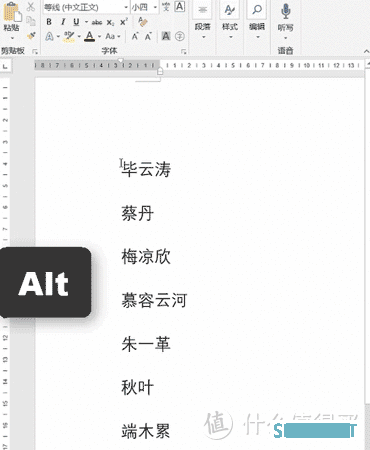Toggle superscript formatting
Screen dimensions: 370x450
point(124,22)
